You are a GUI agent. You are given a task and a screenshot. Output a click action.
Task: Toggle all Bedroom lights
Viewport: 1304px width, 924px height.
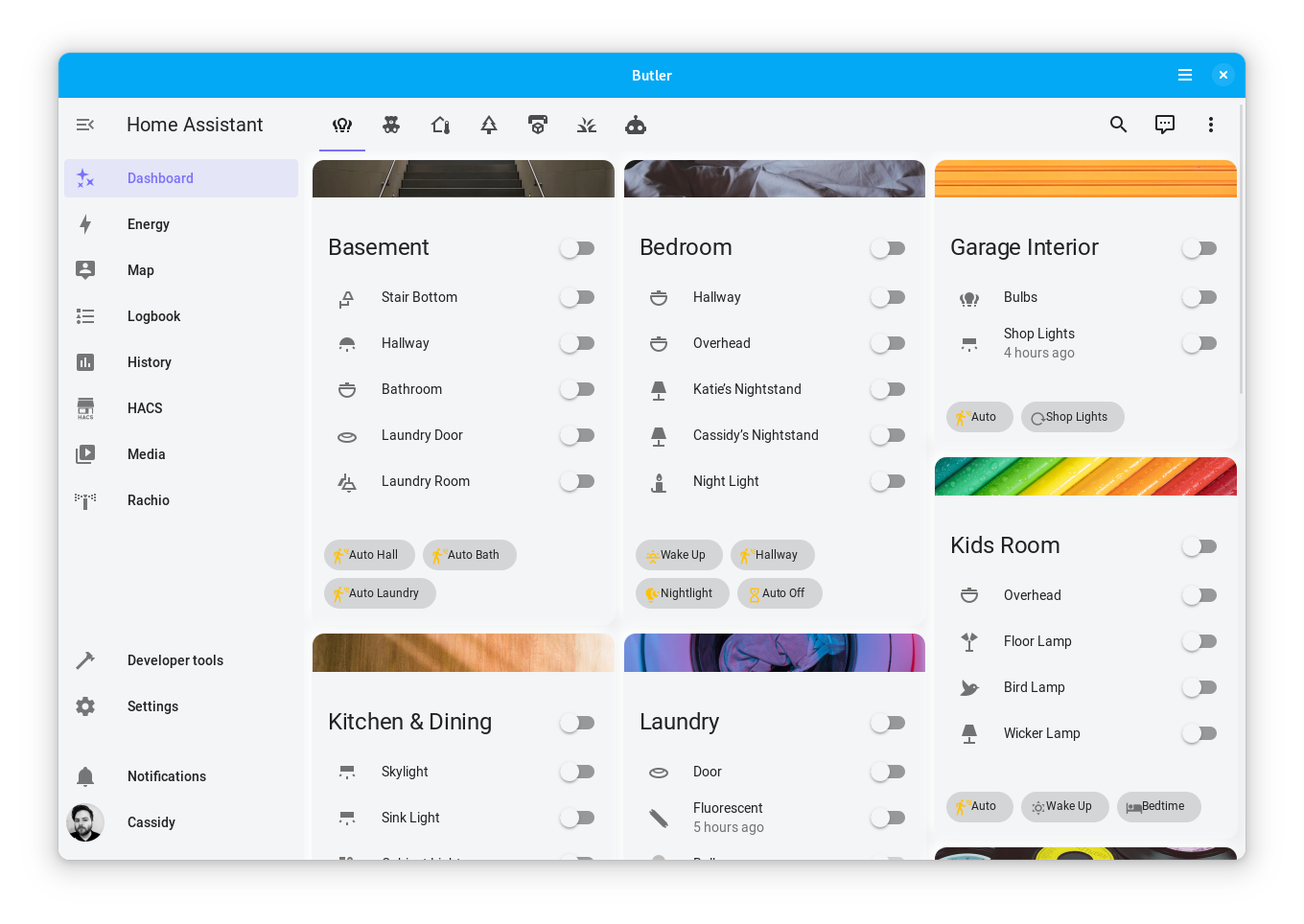(888, 248)
